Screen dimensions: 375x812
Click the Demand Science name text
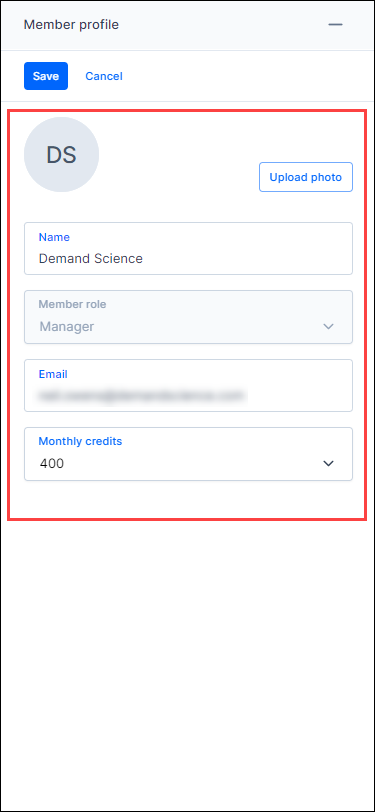point(91,258)
